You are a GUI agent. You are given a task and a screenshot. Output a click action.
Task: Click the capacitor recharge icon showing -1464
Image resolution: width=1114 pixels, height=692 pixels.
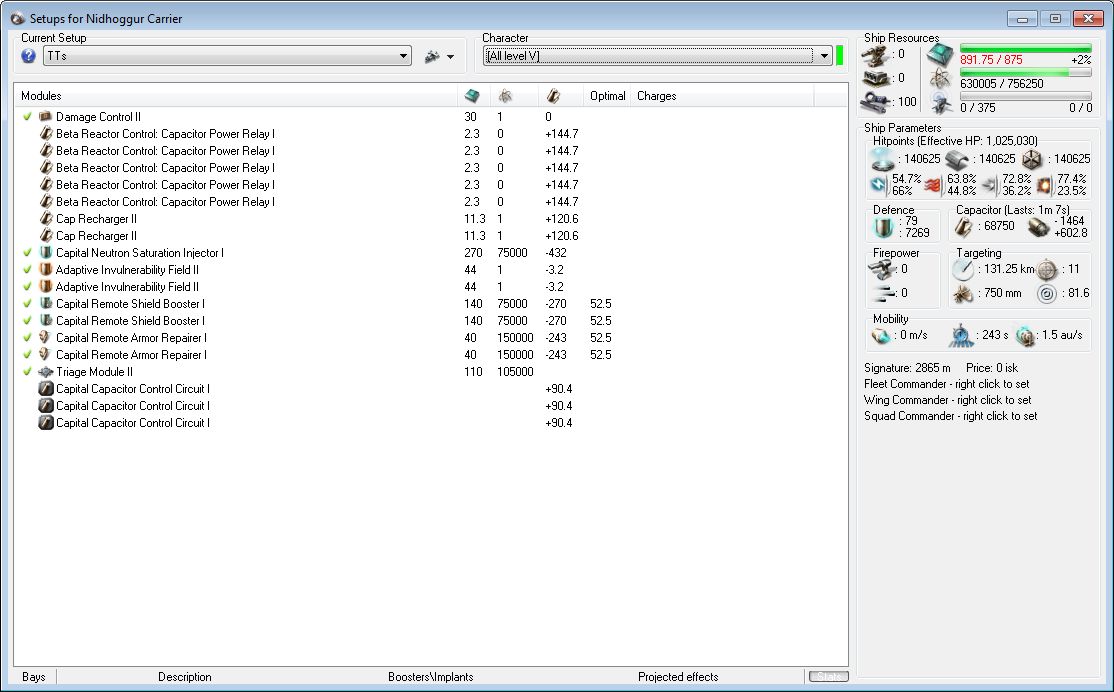coord(1039,227)
